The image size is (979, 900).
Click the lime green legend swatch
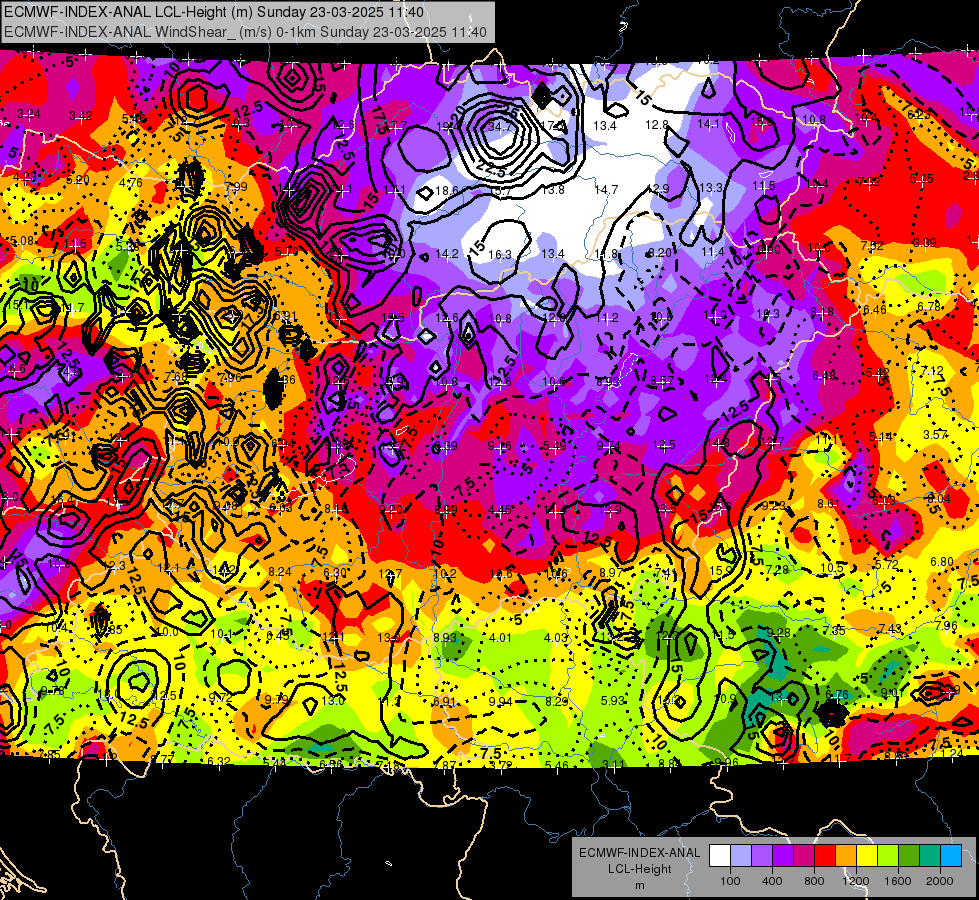(x=888, y=856)
